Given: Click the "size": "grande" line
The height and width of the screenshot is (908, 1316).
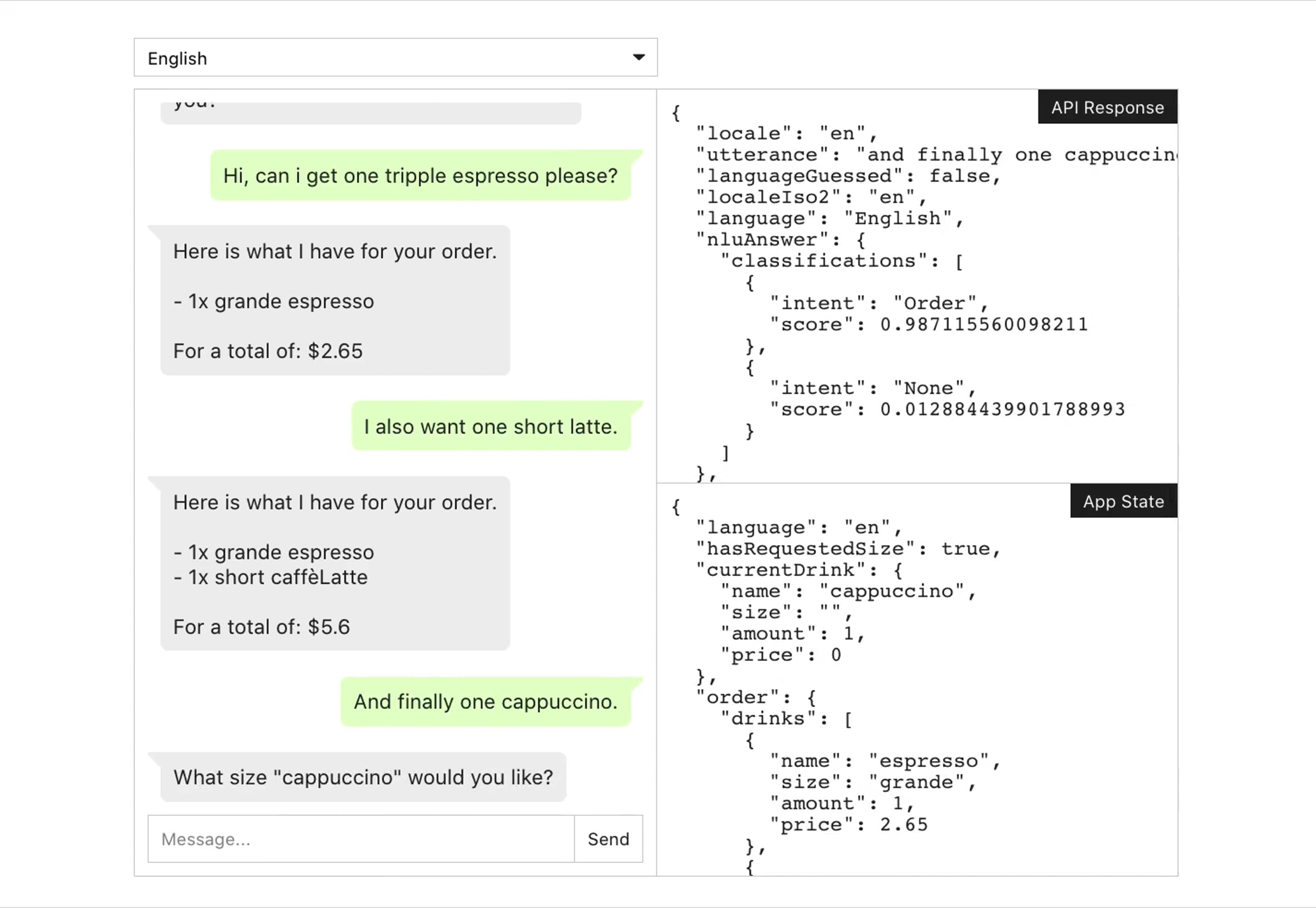Looking at the screenshot, I should tap(873, 782).
